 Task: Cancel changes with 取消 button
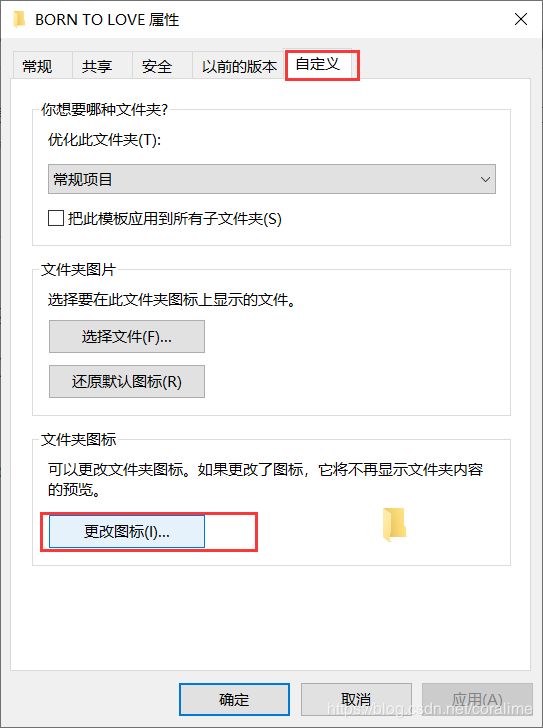(356, 699)
